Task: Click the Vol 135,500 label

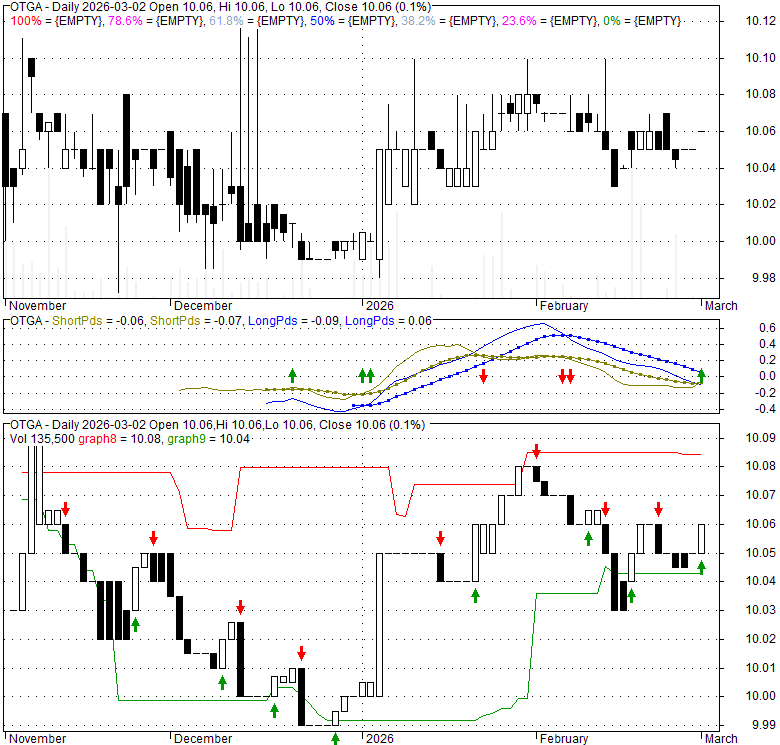Action: 42,439
